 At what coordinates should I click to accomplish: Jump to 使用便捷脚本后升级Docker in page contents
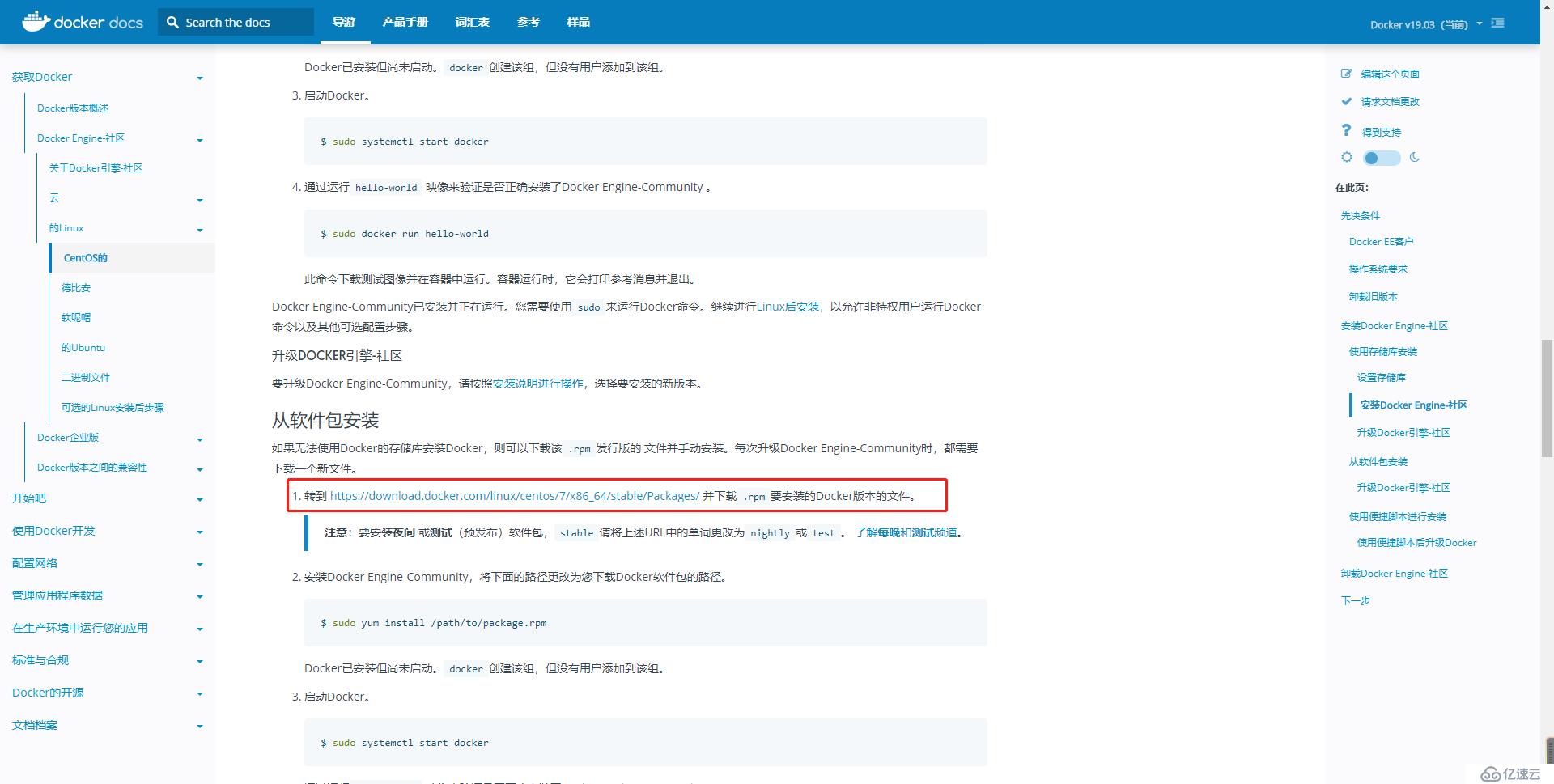coord(1417,542)
